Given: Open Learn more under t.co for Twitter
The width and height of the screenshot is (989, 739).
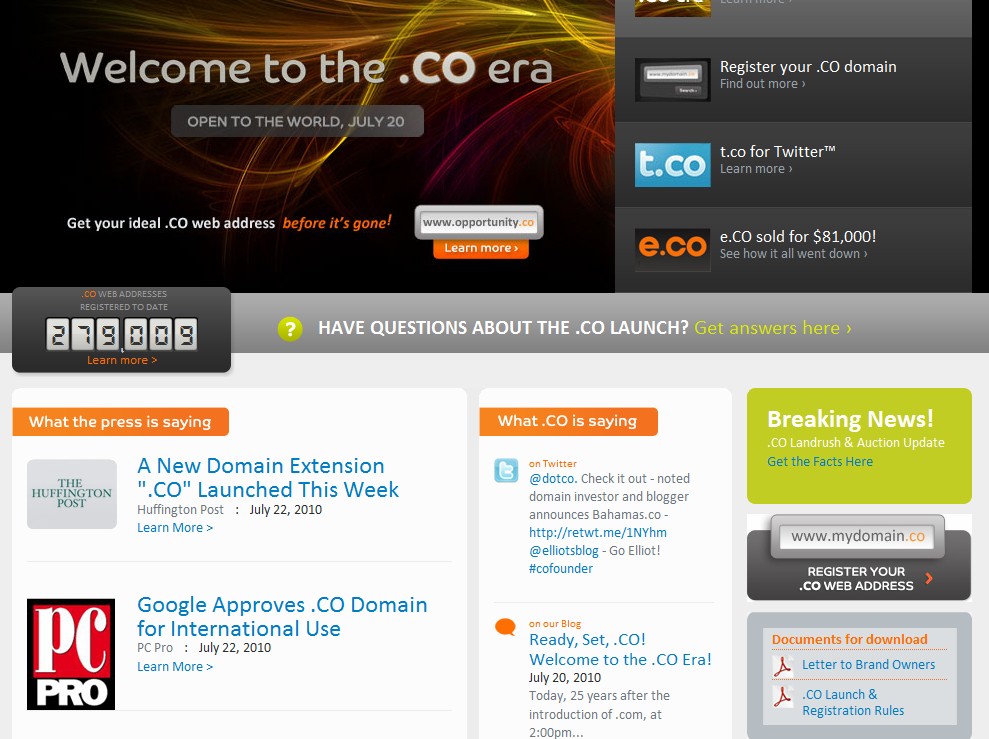Looking at the screenshot, I should pos(756,169).
